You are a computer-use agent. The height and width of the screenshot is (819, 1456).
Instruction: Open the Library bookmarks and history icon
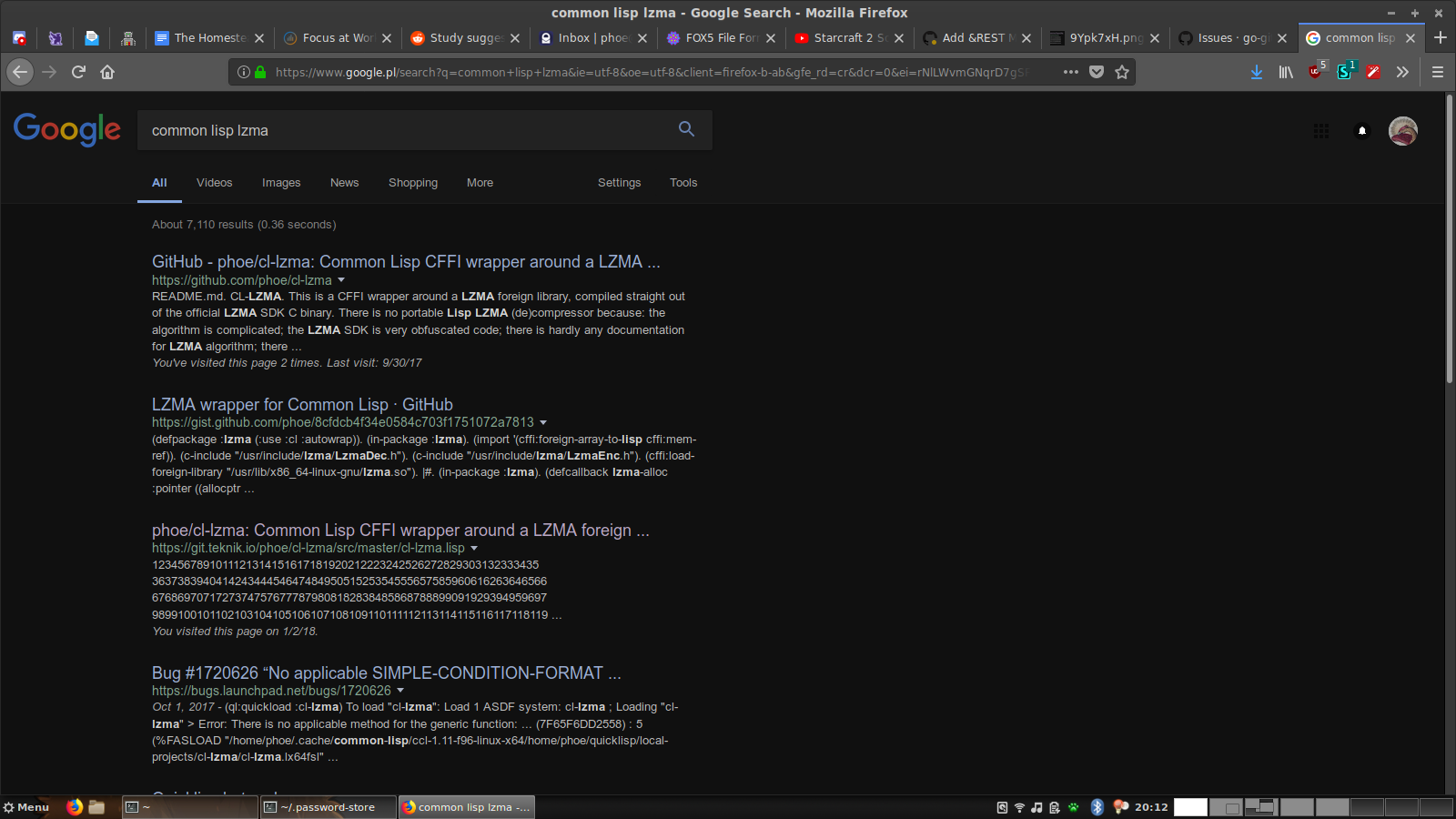pyautogui.click(x=1286, y=72)
